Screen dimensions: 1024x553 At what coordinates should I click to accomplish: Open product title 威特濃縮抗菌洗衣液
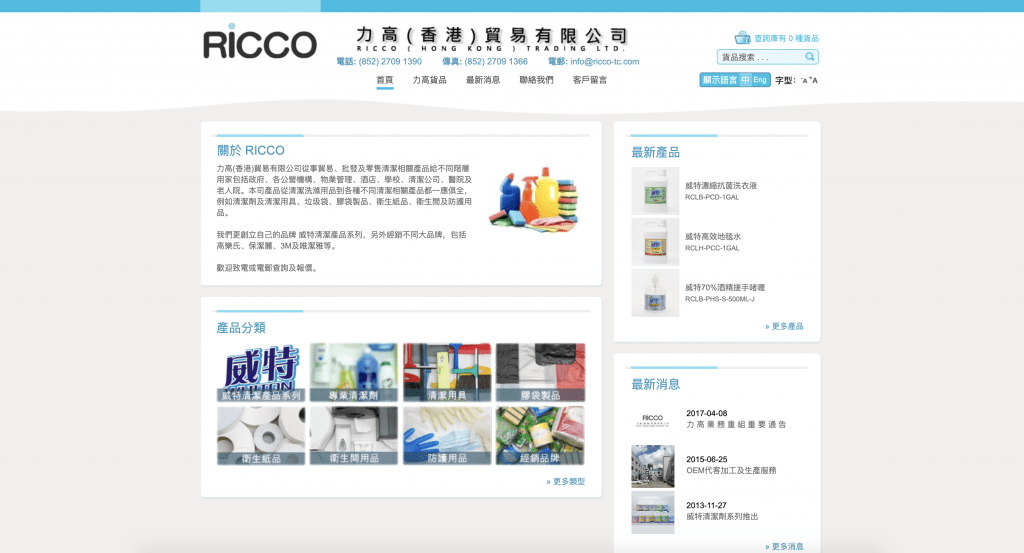720,185
